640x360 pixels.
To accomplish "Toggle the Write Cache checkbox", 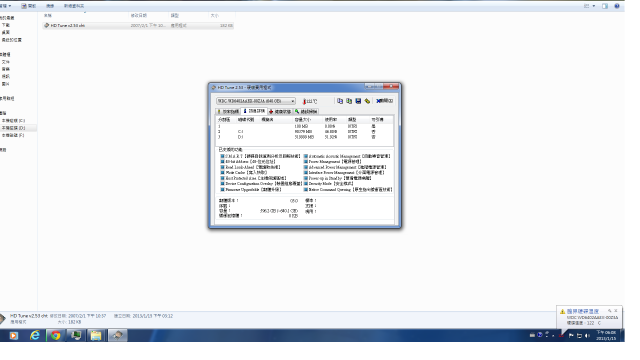I will coord(222,173).
